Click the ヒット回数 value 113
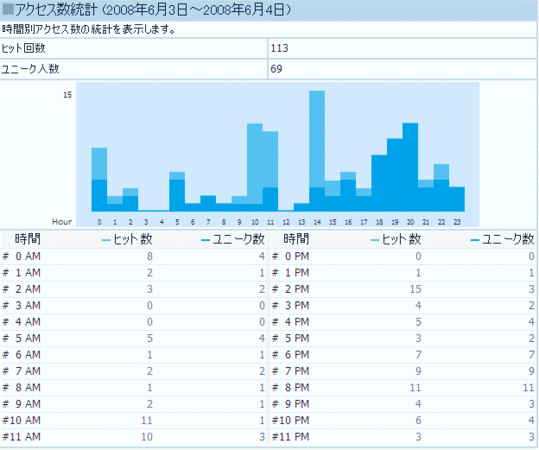Viewport: 539px width, 450px height. pyautogui.click(x=279, y=48)
